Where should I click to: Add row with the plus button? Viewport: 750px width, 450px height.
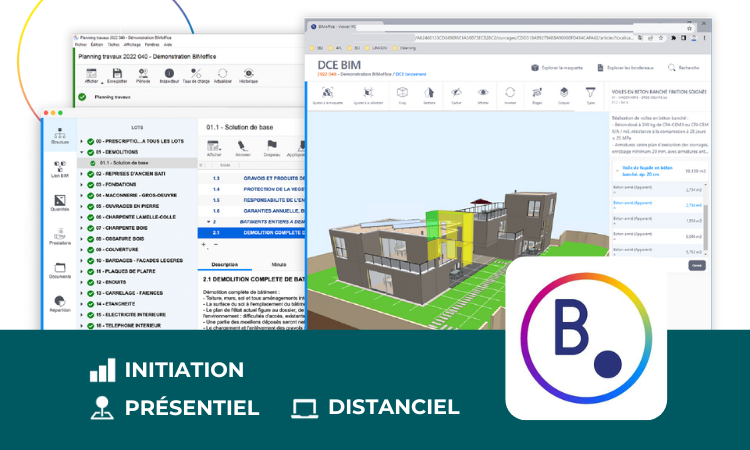204,244
